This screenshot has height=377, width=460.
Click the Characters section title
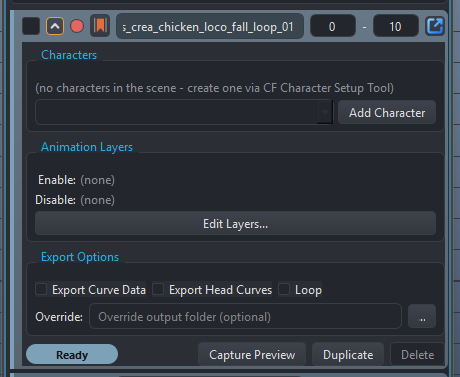pos(69,55)
